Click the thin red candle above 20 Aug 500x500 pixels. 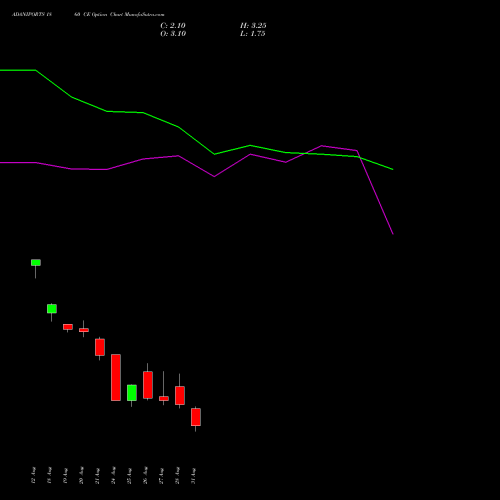84,330
